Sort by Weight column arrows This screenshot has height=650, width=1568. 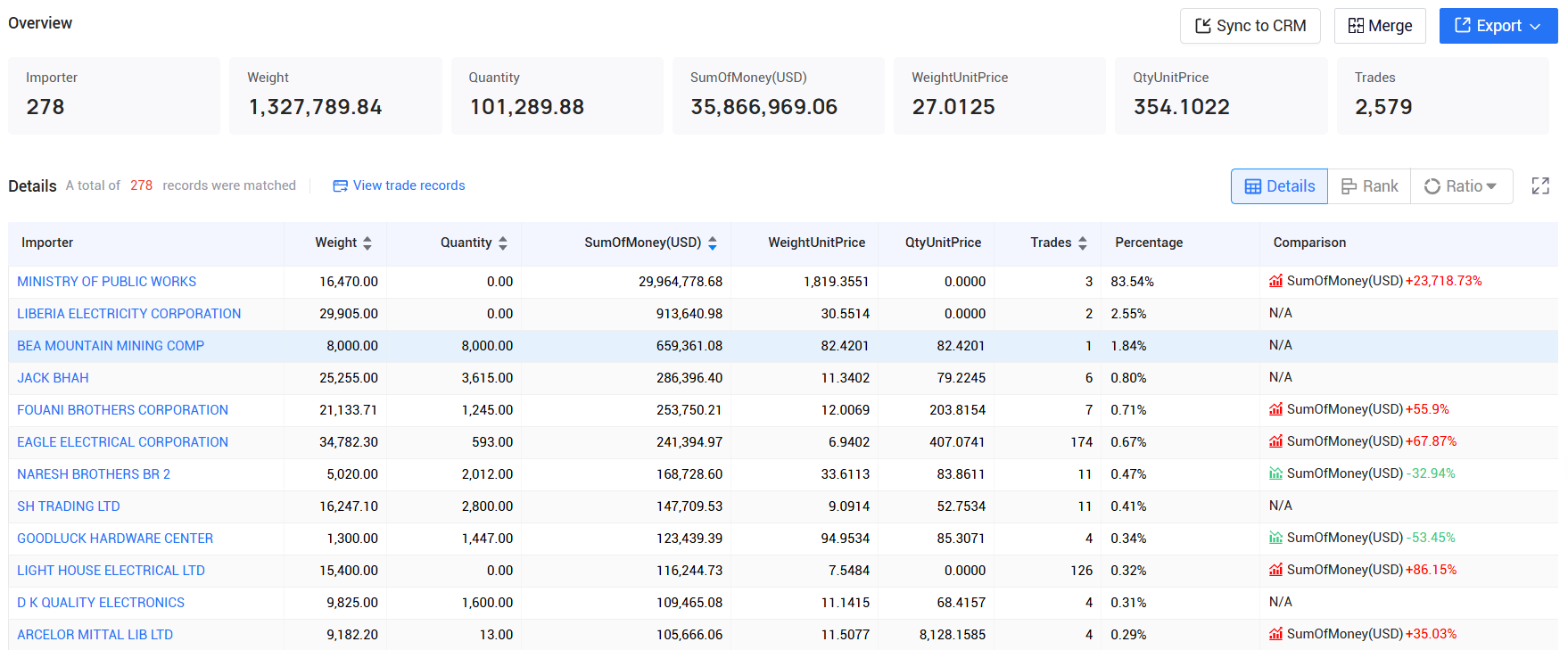click(367, 243)
